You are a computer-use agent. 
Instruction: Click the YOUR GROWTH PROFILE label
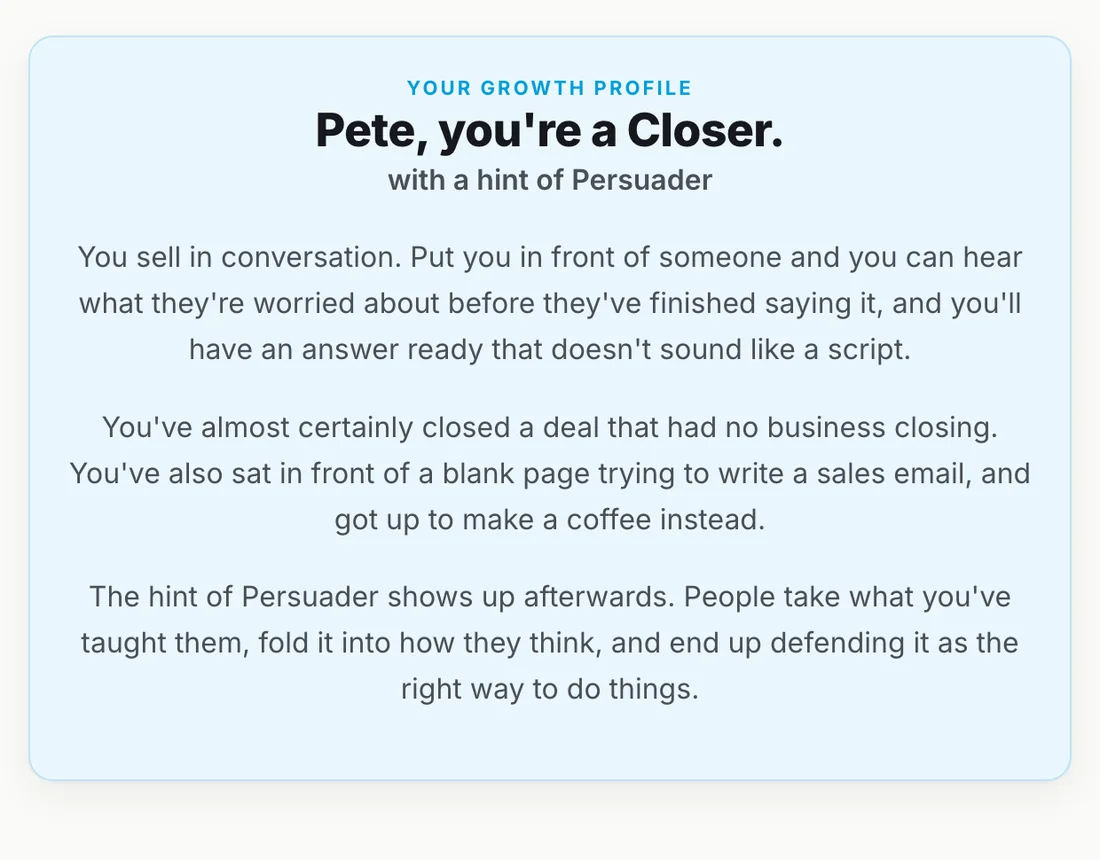tap(549, 88)
